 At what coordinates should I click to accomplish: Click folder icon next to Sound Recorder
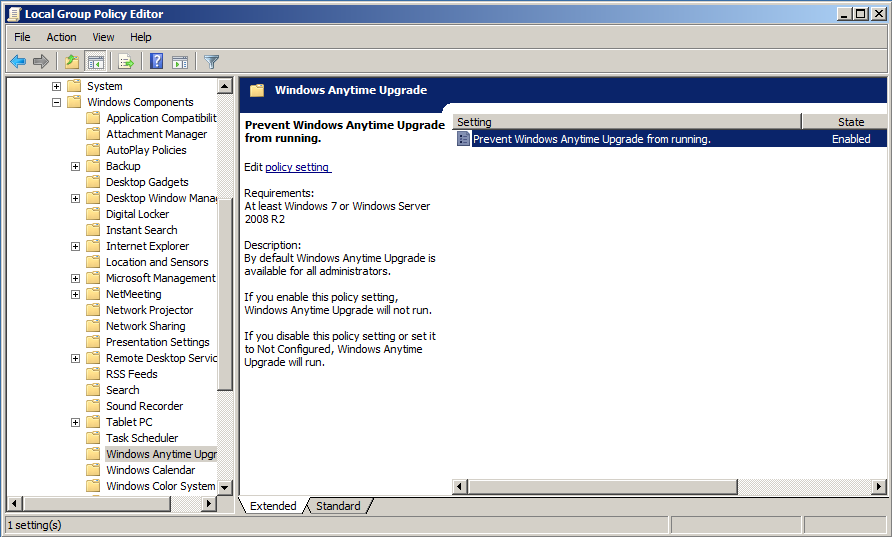click(93, 406)
